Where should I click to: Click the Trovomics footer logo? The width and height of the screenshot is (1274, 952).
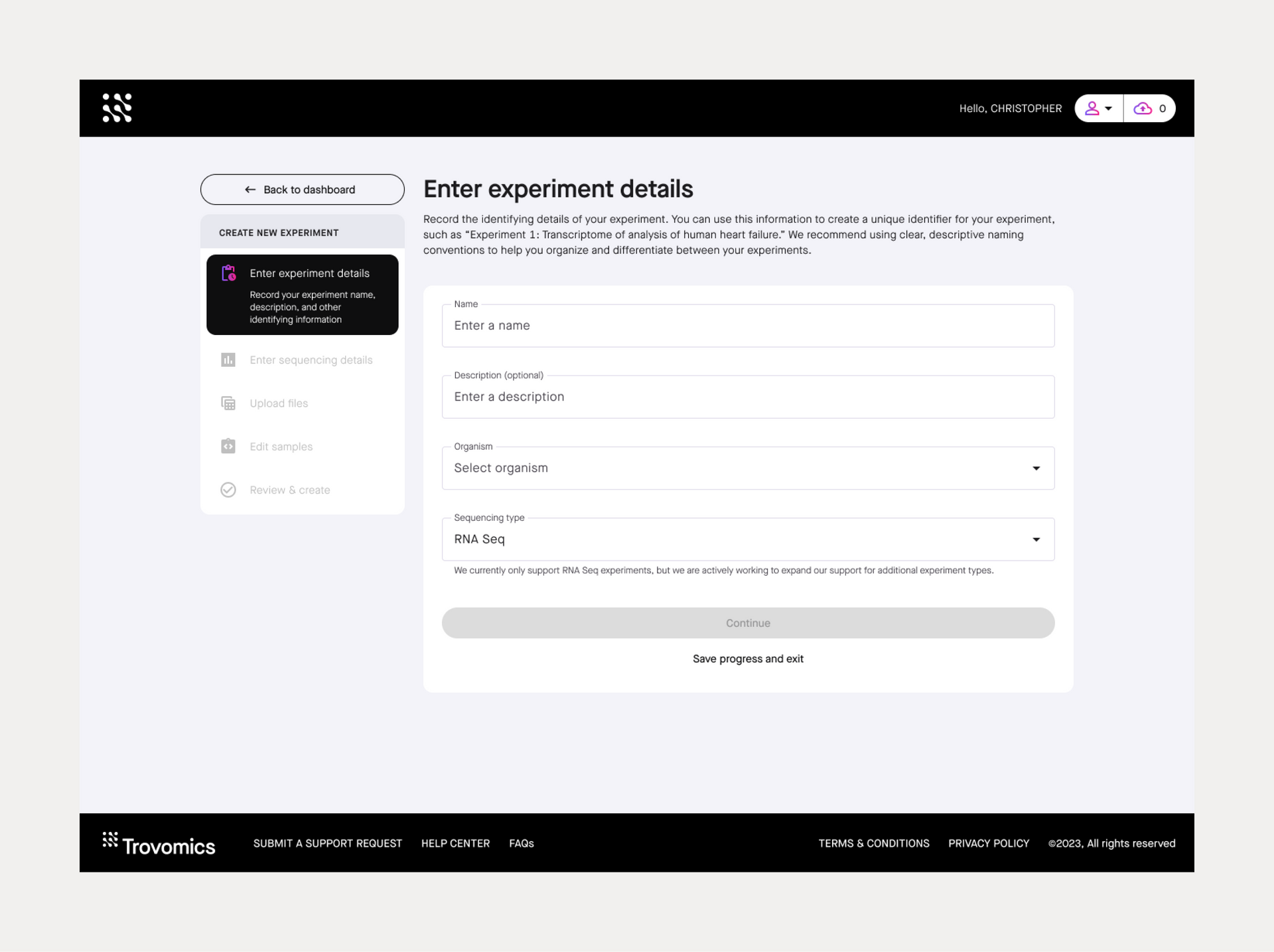coord(159,844)
